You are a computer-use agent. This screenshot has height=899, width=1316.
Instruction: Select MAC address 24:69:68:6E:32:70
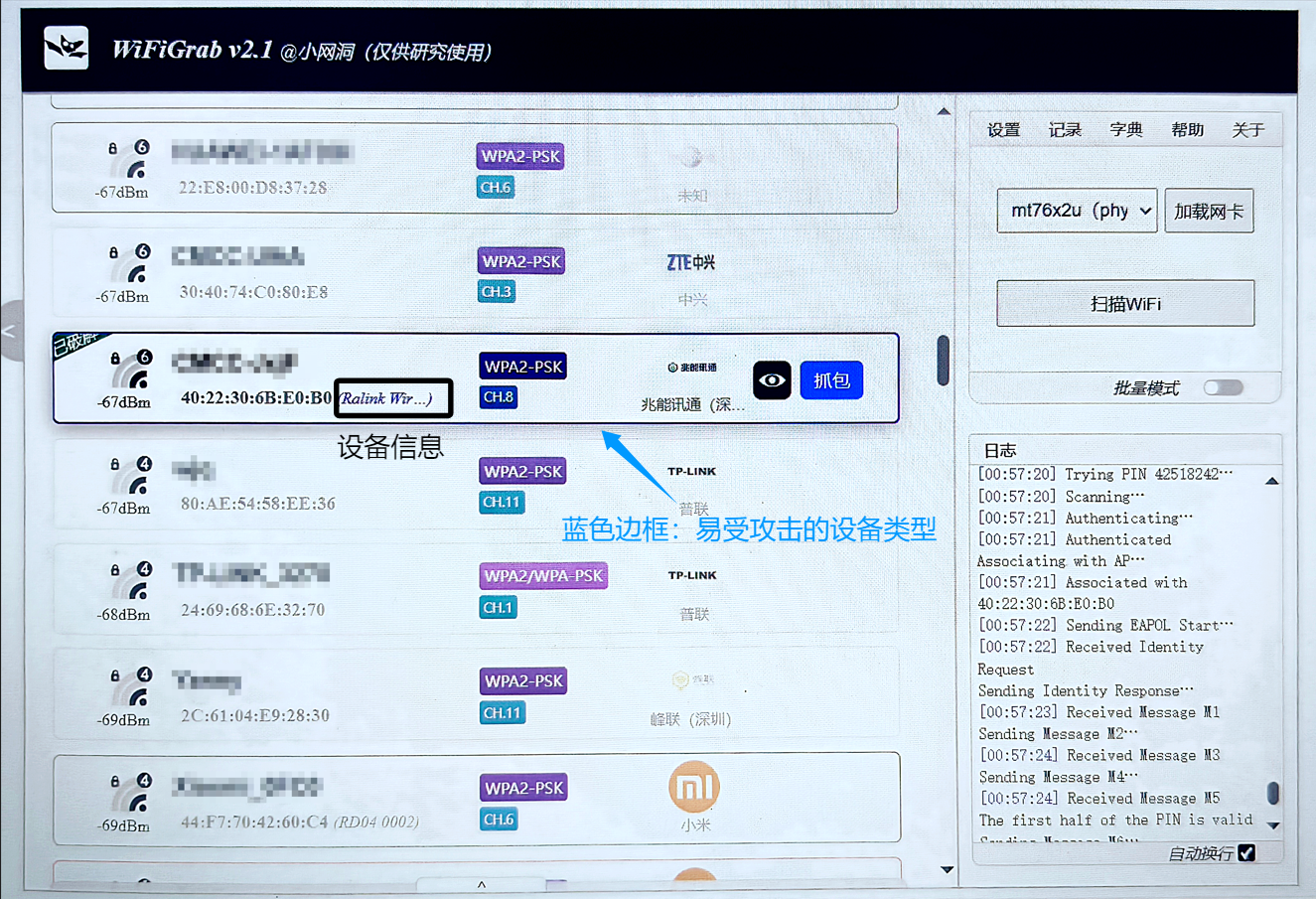252,610
